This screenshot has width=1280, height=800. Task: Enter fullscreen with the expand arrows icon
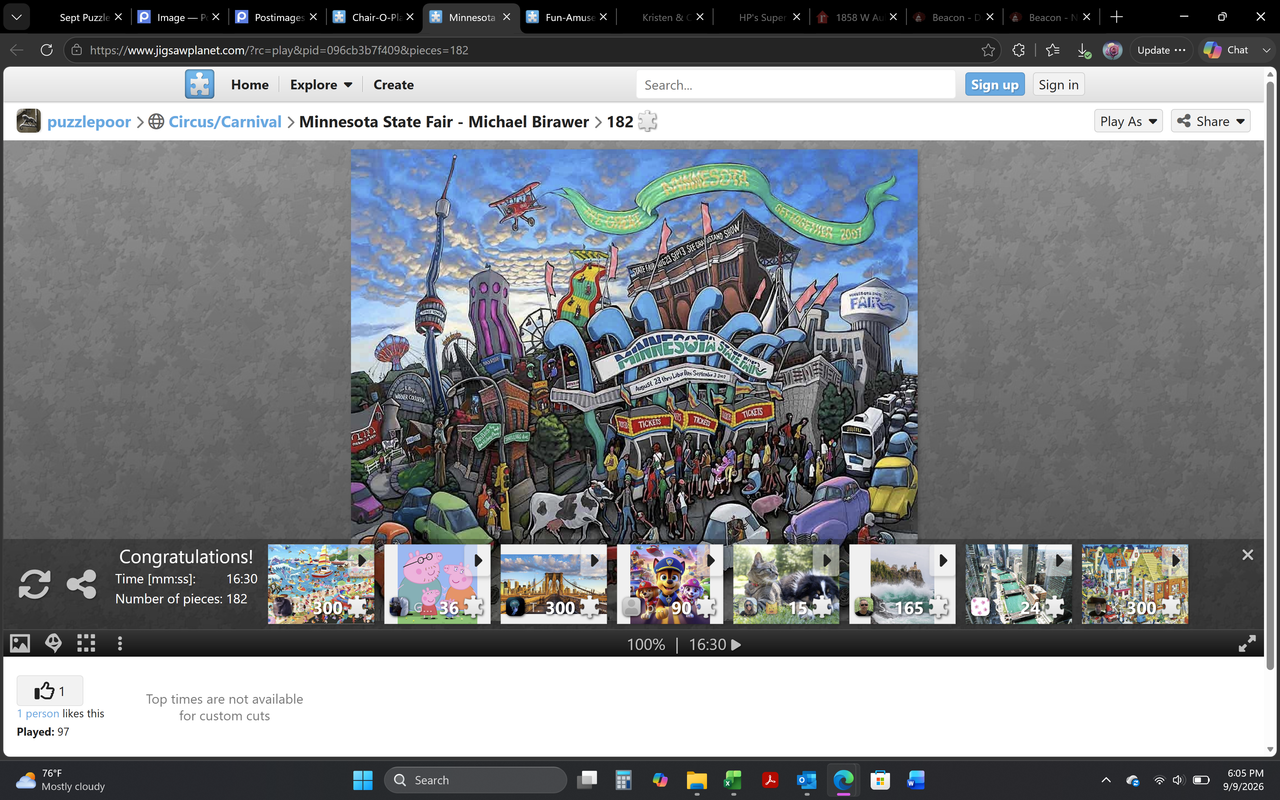(x=1247, y=644)
